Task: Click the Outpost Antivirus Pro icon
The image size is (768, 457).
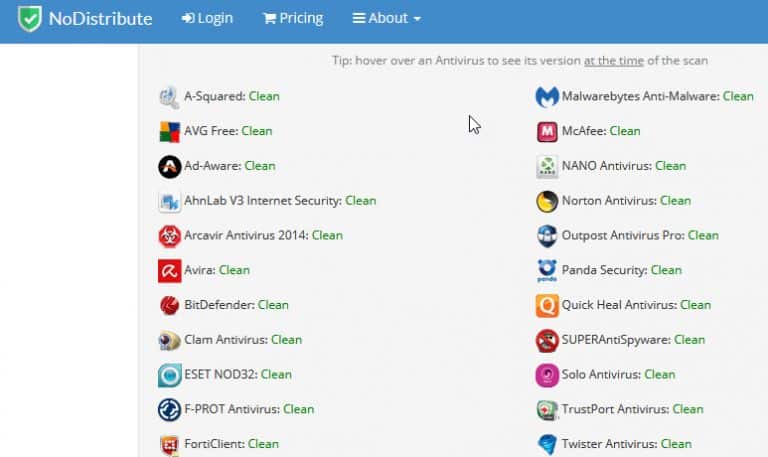Action: (547, 236)
